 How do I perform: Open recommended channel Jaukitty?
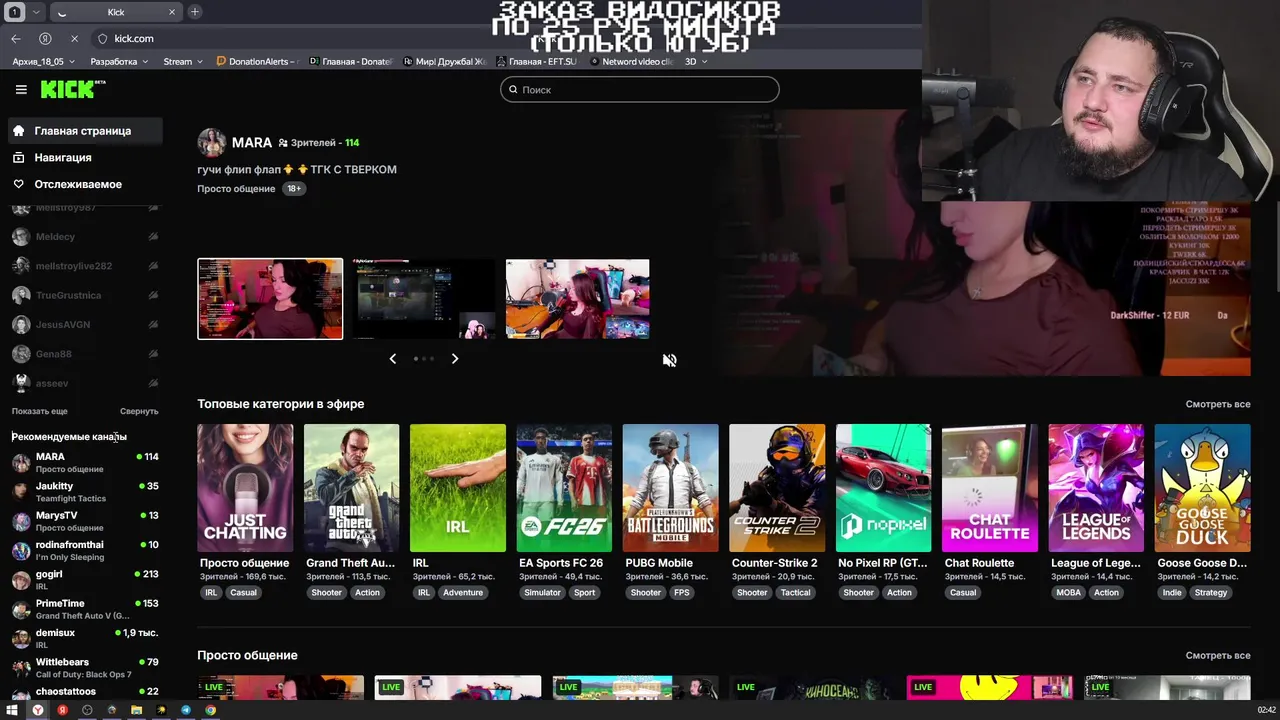click(x=85, y=492)
